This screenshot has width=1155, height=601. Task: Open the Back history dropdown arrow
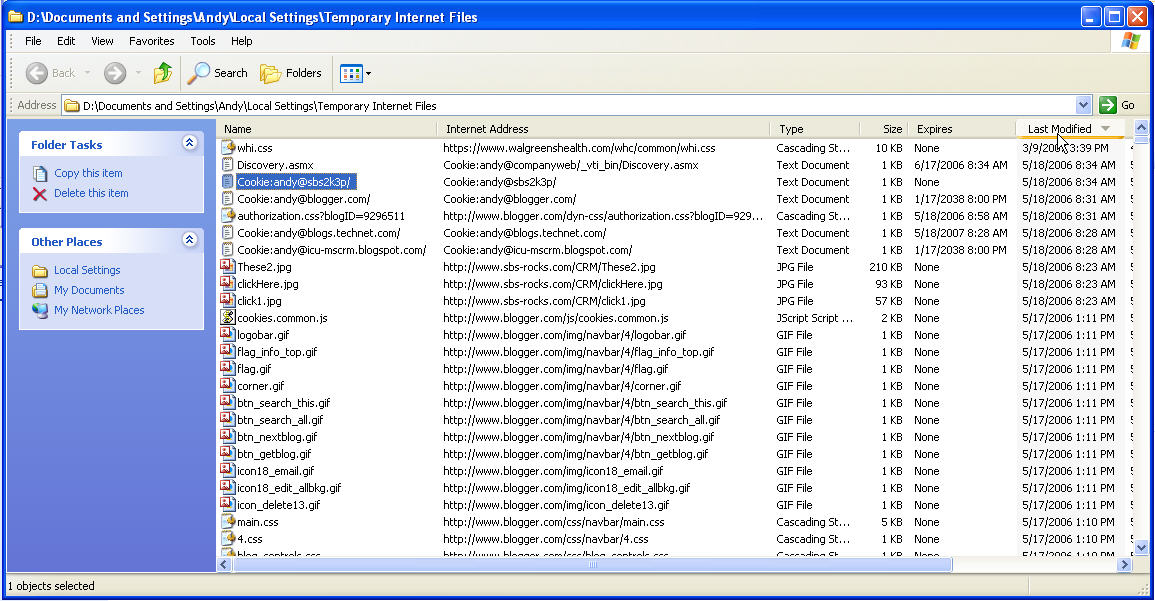point(88,73)
